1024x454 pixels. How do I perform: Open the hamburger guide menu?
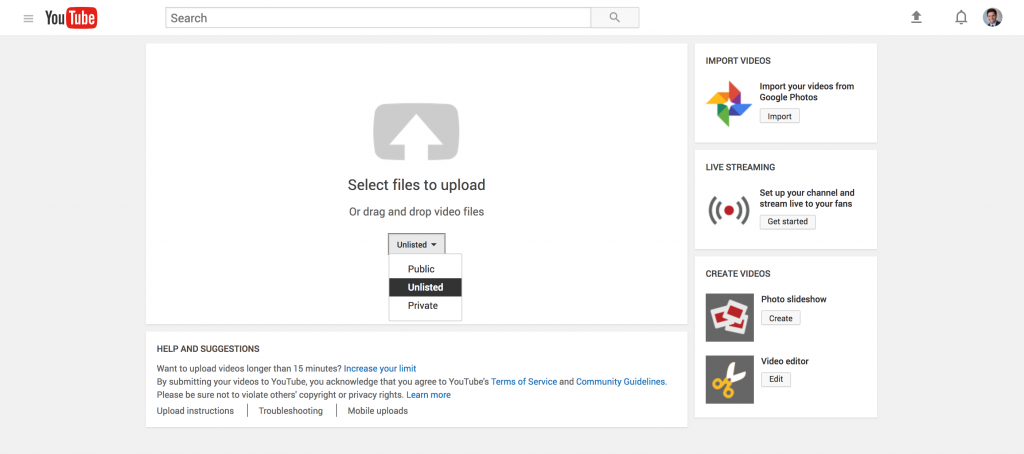click(x=28, y=18)
